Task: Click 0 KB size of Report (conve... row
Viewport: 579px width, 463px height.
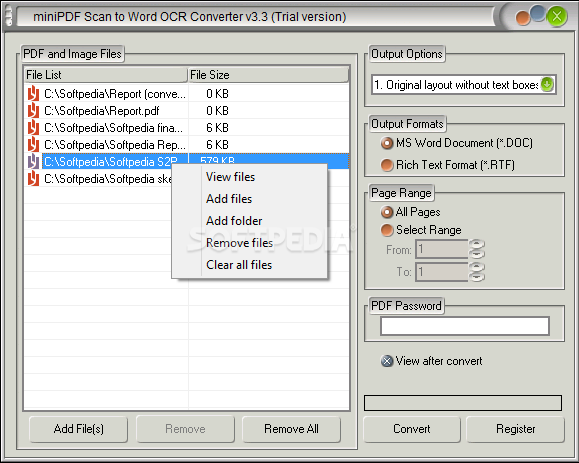Action: 217,94
